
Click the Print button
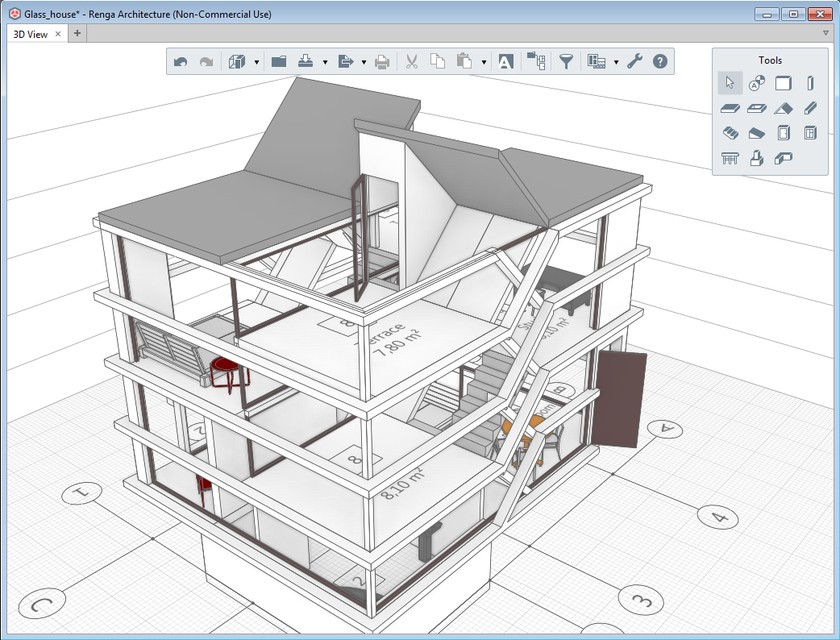(381, 61)
